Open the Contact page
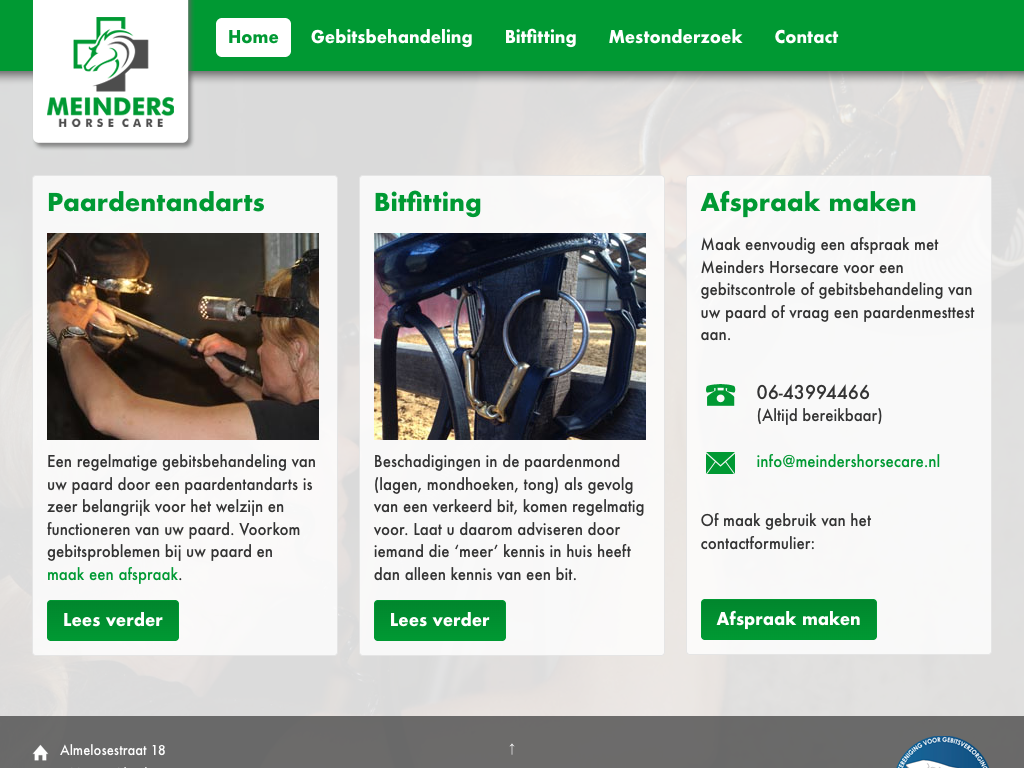 (807, 37)
